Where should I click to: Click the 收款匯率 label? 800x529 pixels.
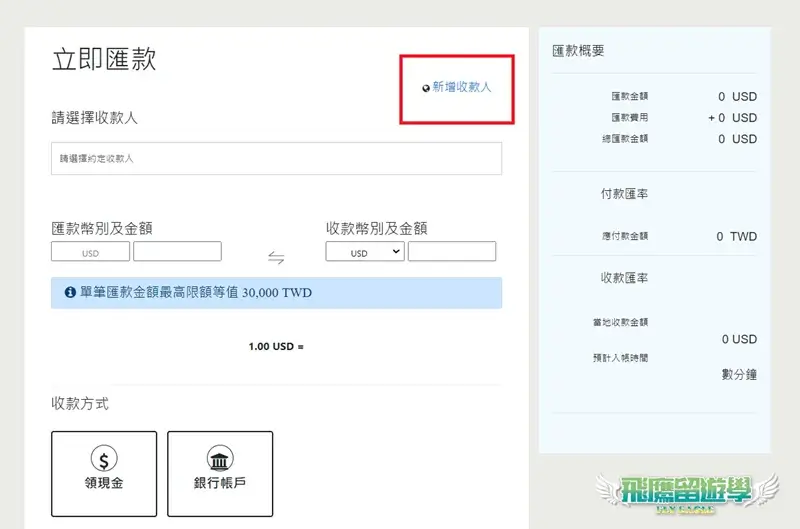click(624, 278)
